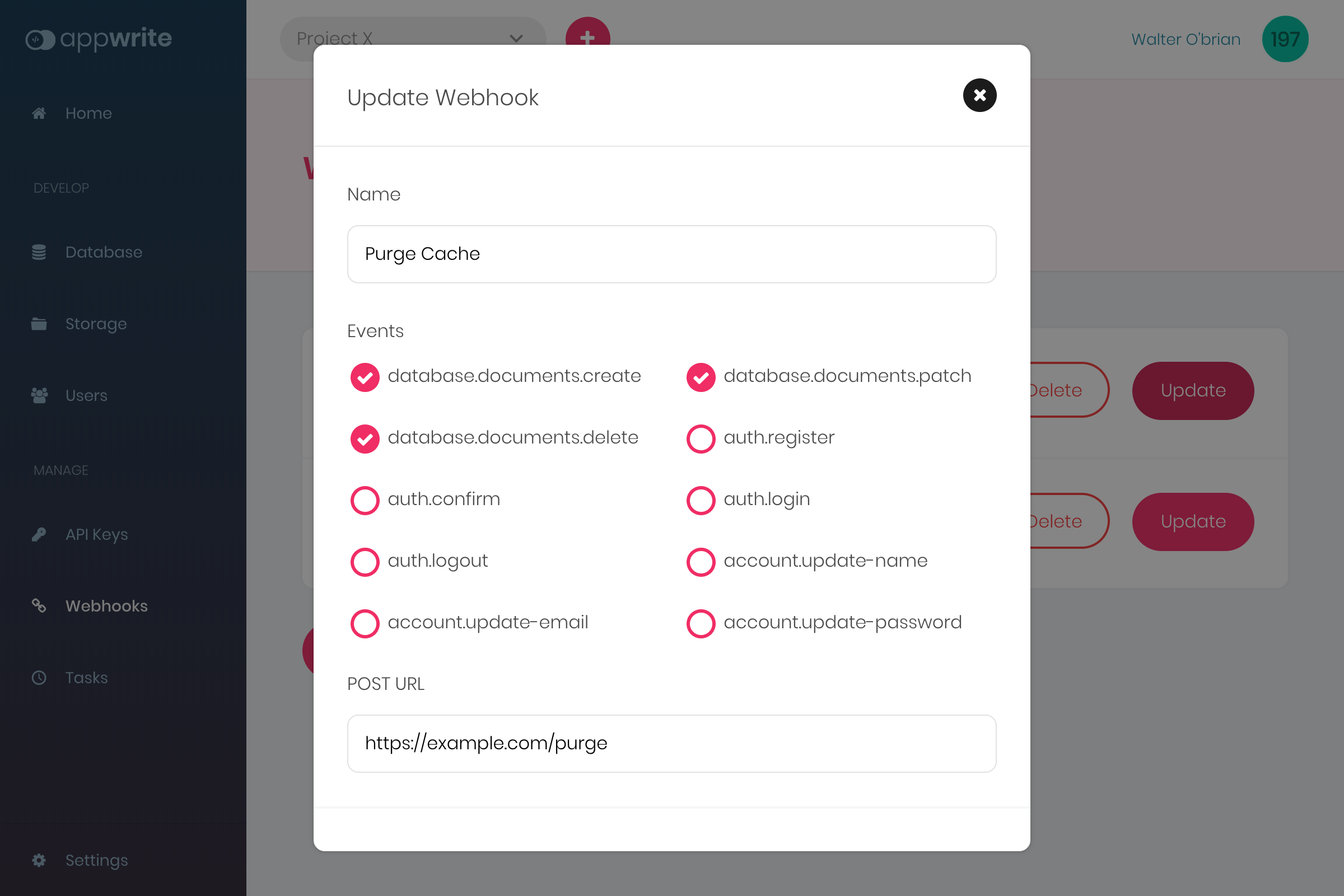This screenshot has height=896, width=1344.
Task: Close the Update Webhook dialog
Action: 979,95
